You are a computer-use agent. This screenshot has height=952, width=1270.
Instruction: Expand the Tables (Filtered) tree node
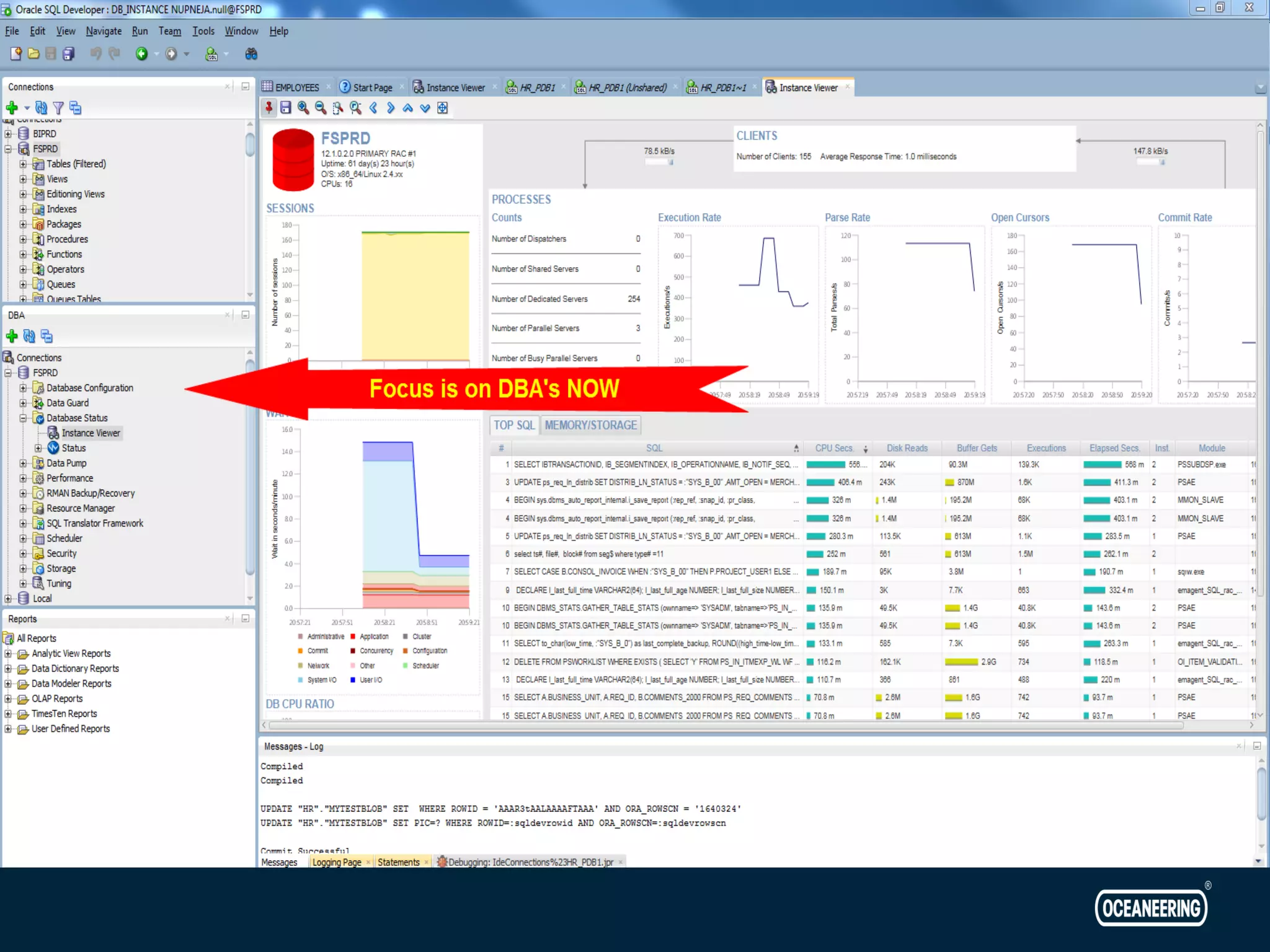click(23, 164)
